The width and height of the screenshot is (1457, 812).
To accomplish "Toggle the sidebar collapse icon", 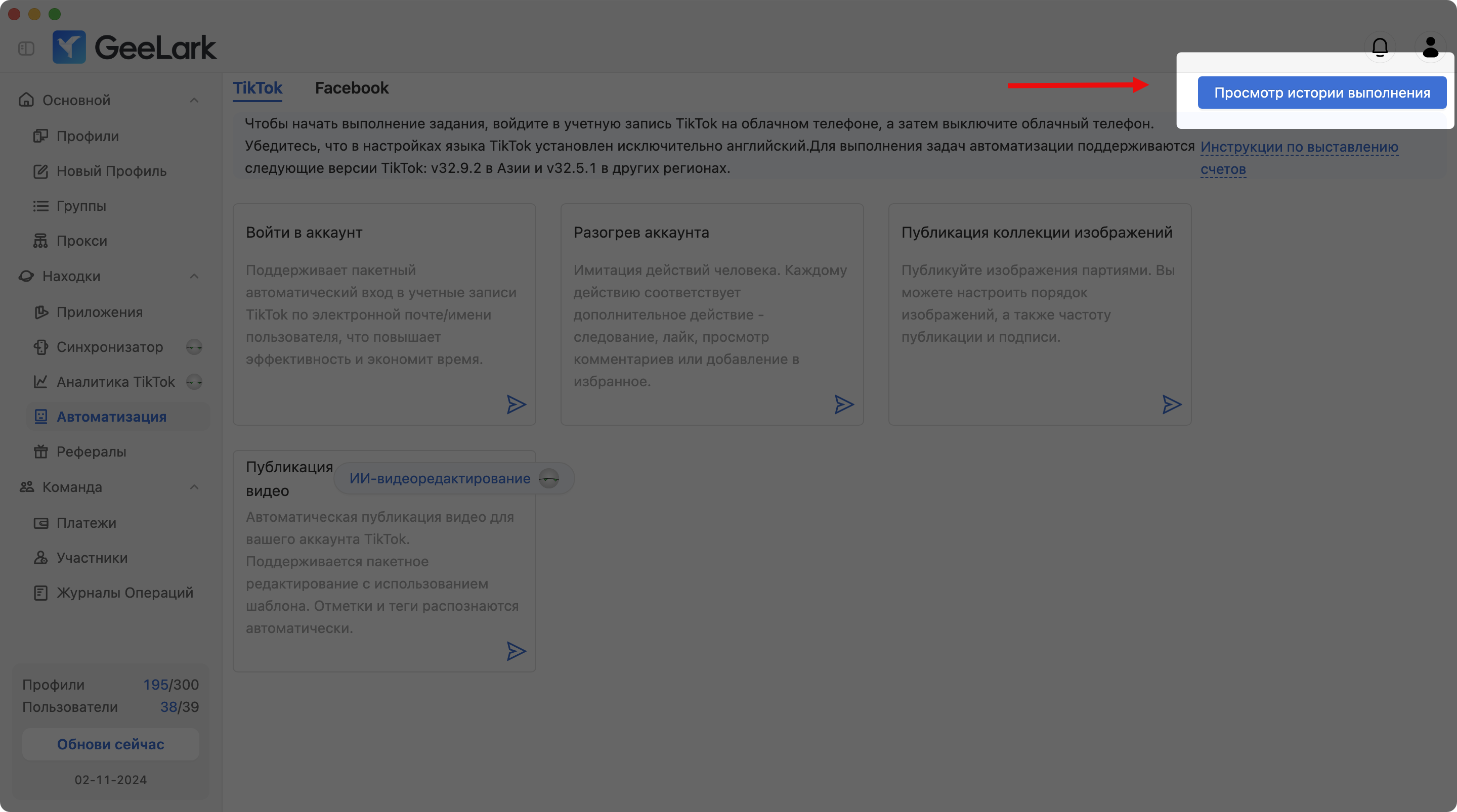I will (26, 49).
